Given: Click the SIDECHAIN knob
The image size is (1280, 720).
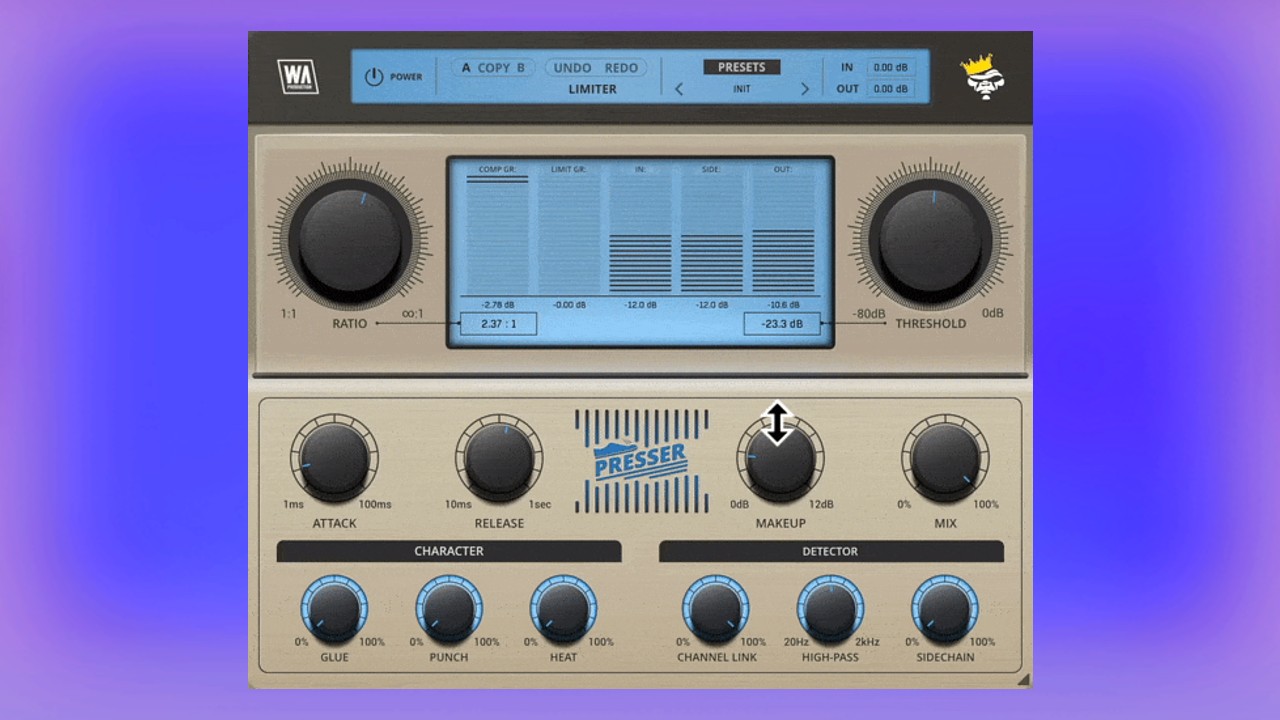Looking at the screenshot, I should click(x=945, y=610).
